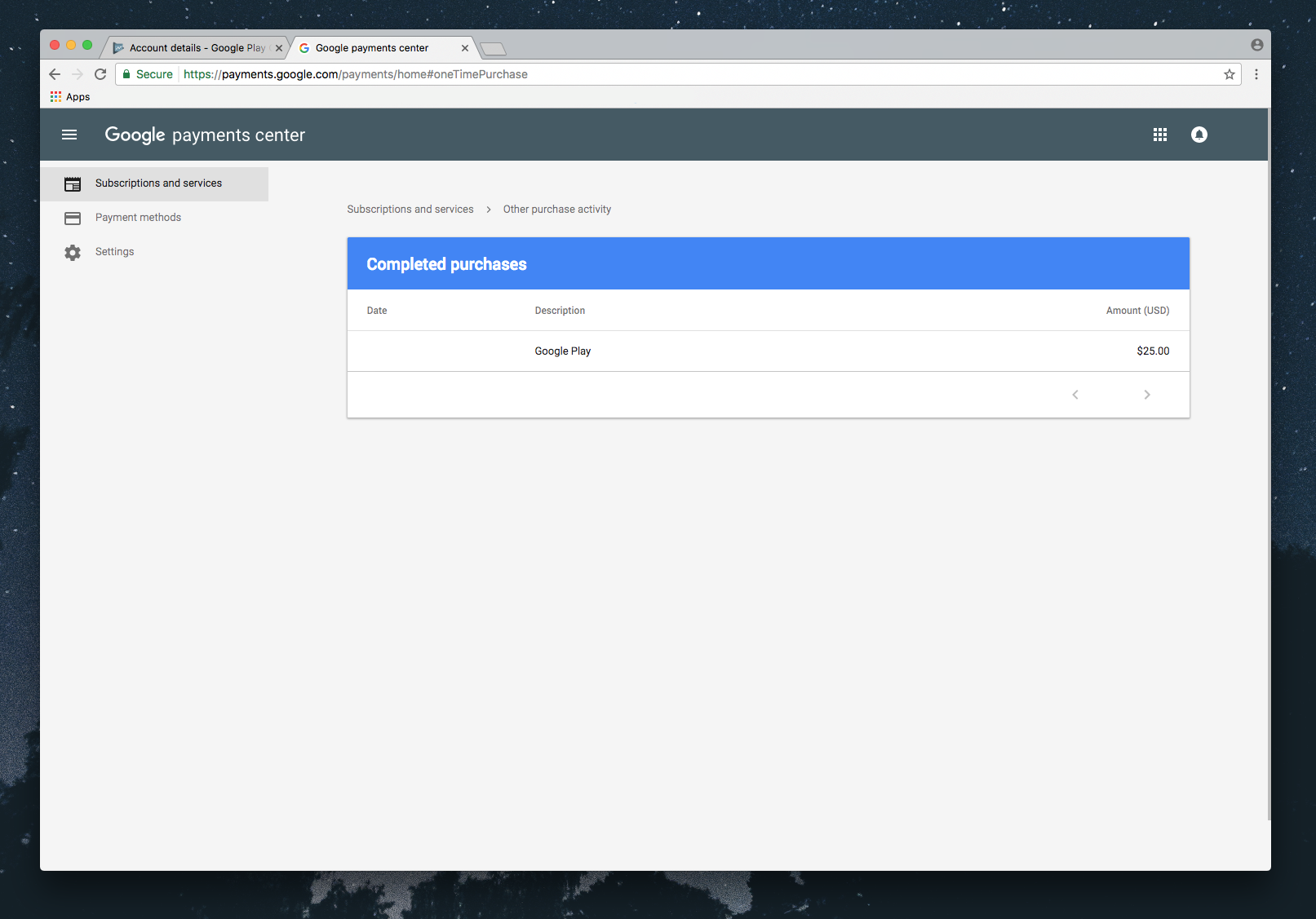Click the Google payments center logo
1316x919 pixels.
(205, 135)
